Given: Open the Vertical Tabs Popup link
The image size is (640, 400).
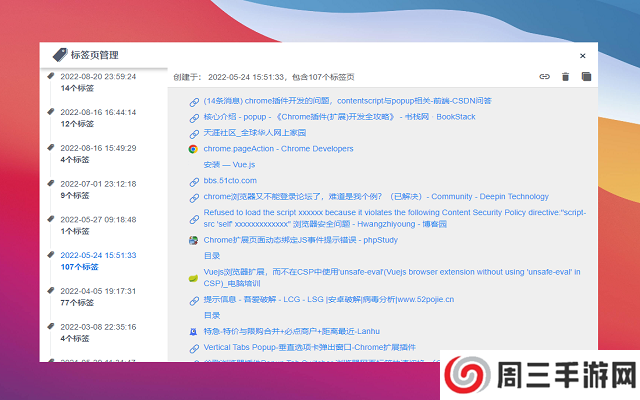Looking at the screenshot, I should (x=309, y=347).
